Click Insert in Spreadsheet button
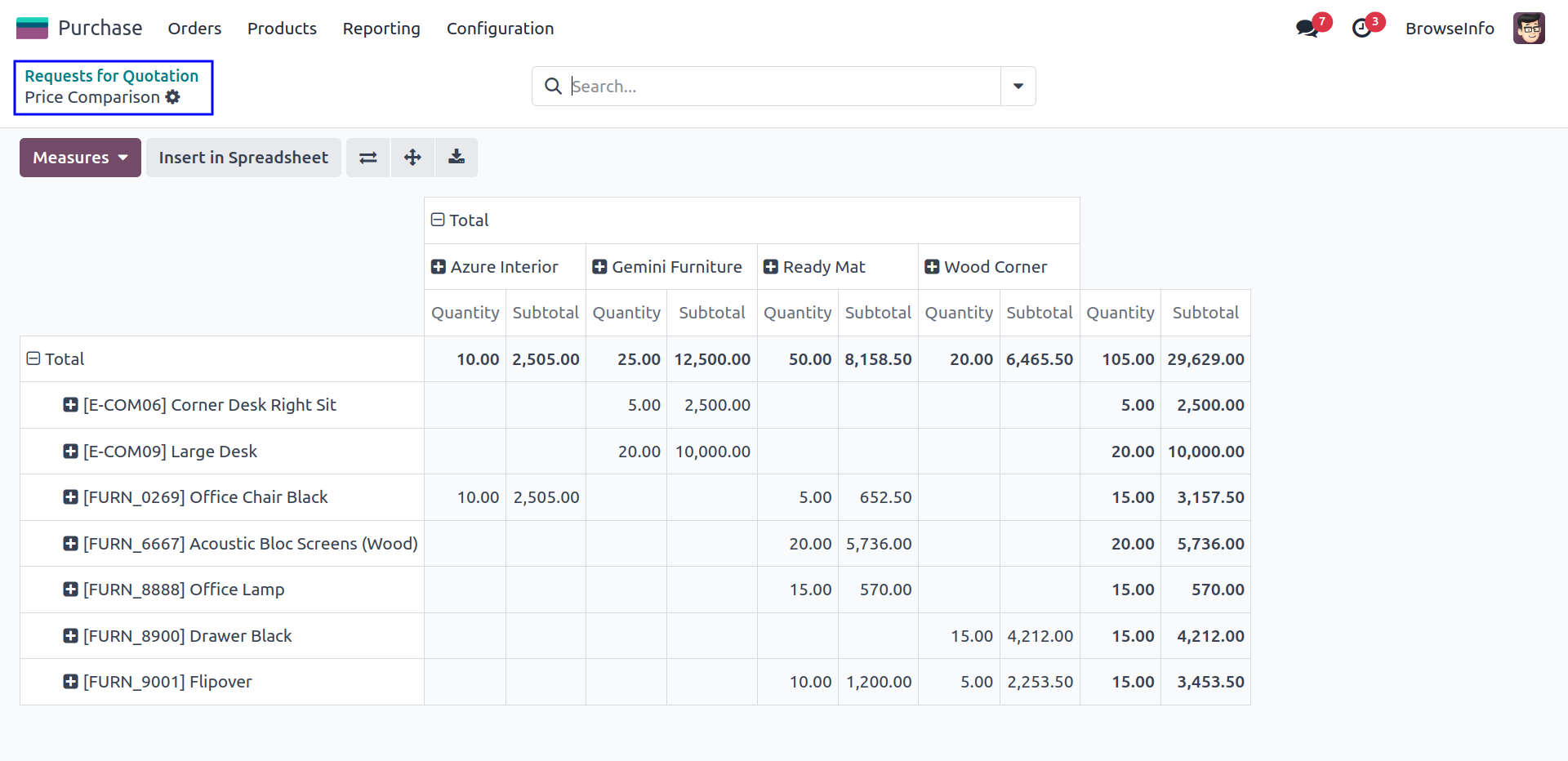Viewport: 1568px width, 761px height. (x=243, y=158)
